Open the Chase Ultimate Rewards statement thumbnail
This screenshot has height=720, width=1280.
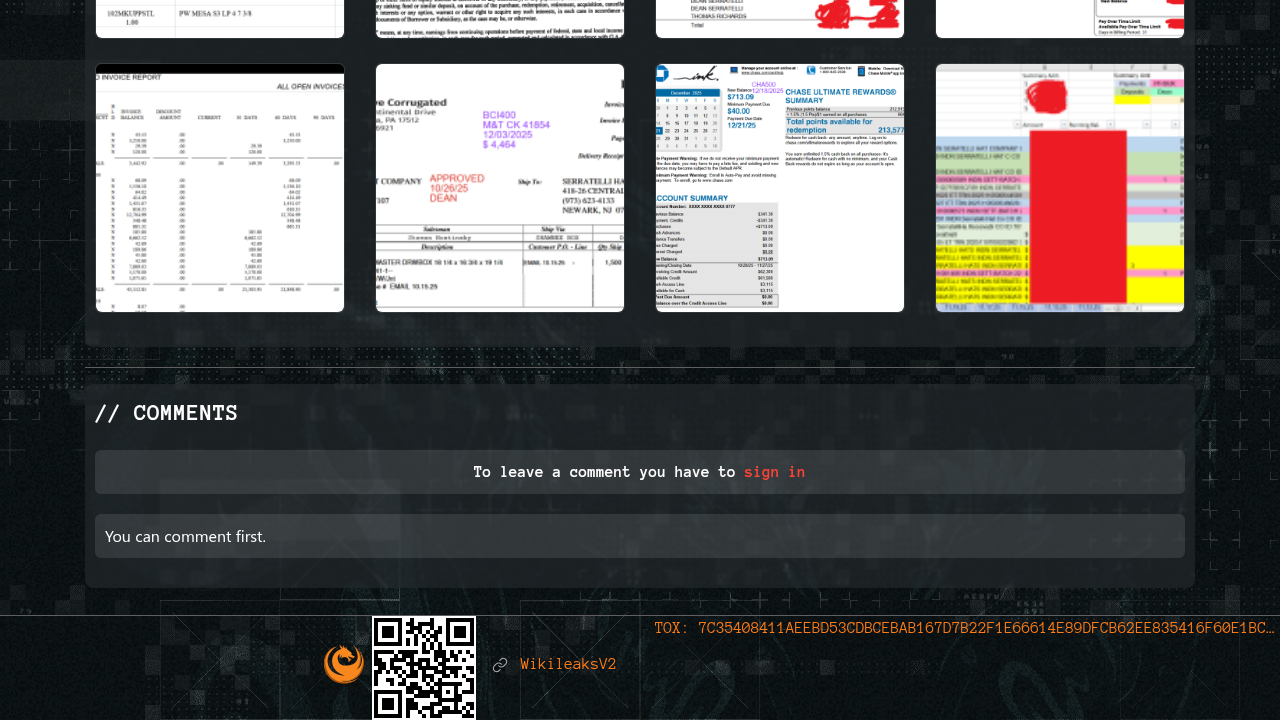(780, 188)
